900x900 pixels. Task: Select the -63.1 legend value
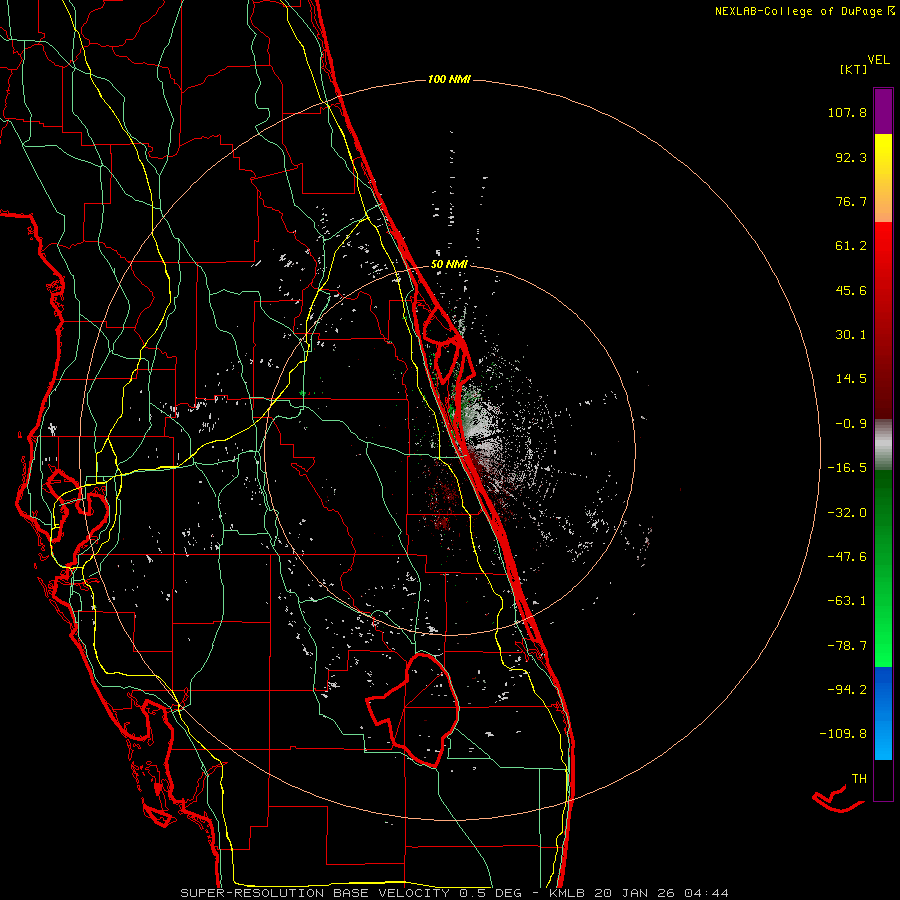847,601
